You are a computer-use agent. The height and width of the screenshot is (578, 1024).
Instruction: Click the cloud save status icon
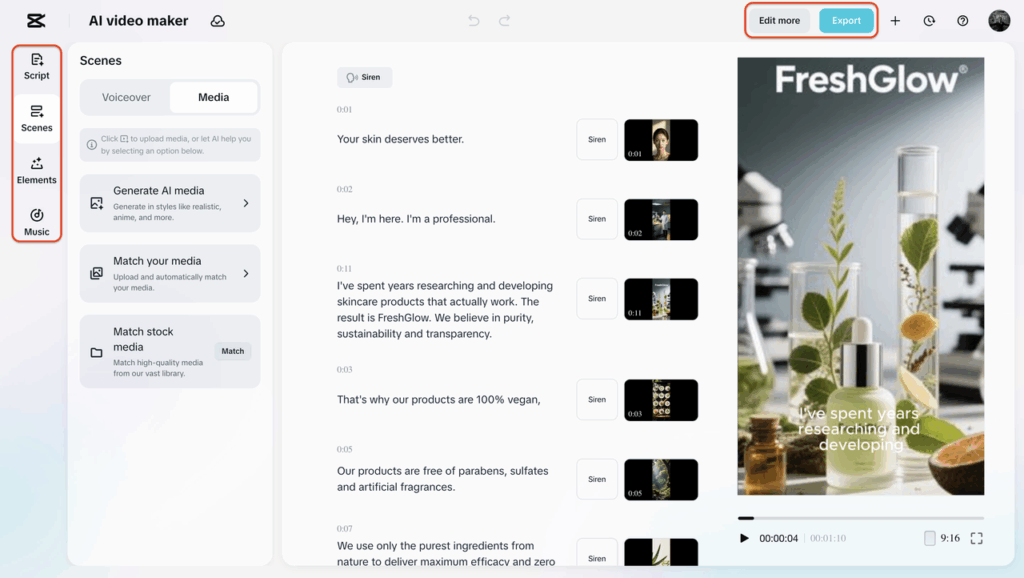pyautogui.click(x=217, y=21)
